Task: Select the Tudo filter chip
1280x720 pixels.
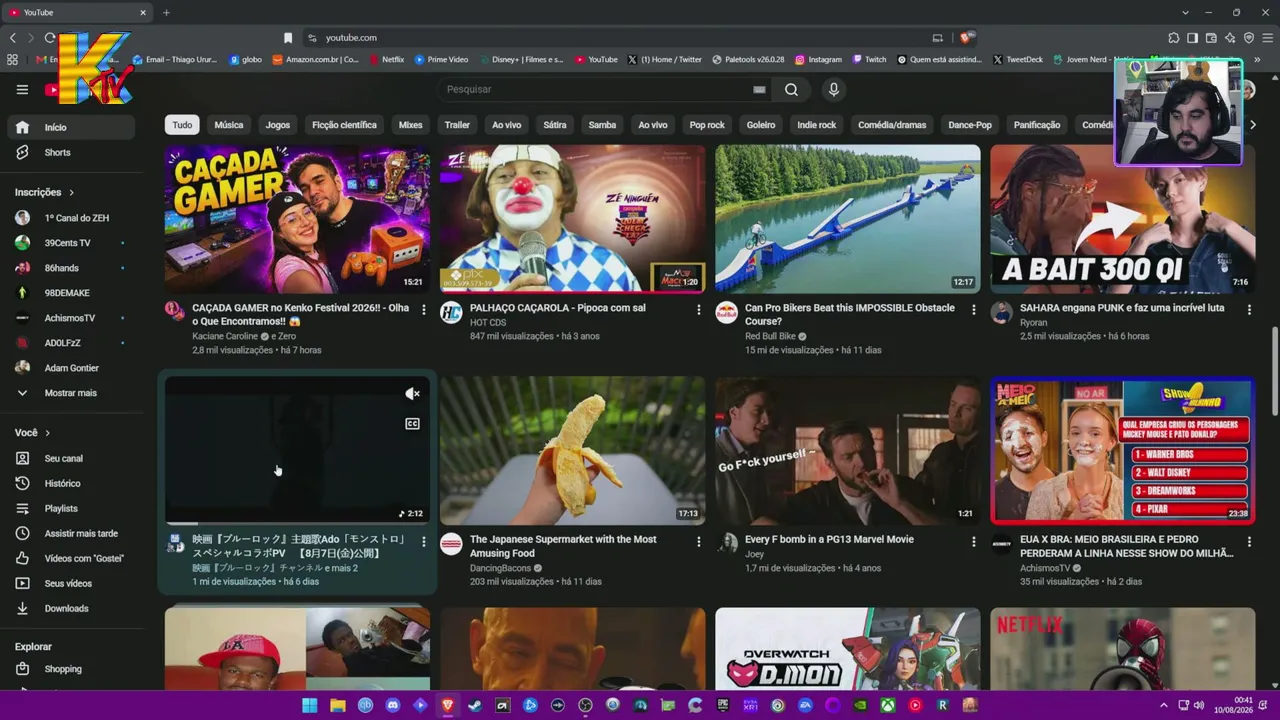Action: pos(182,125)
